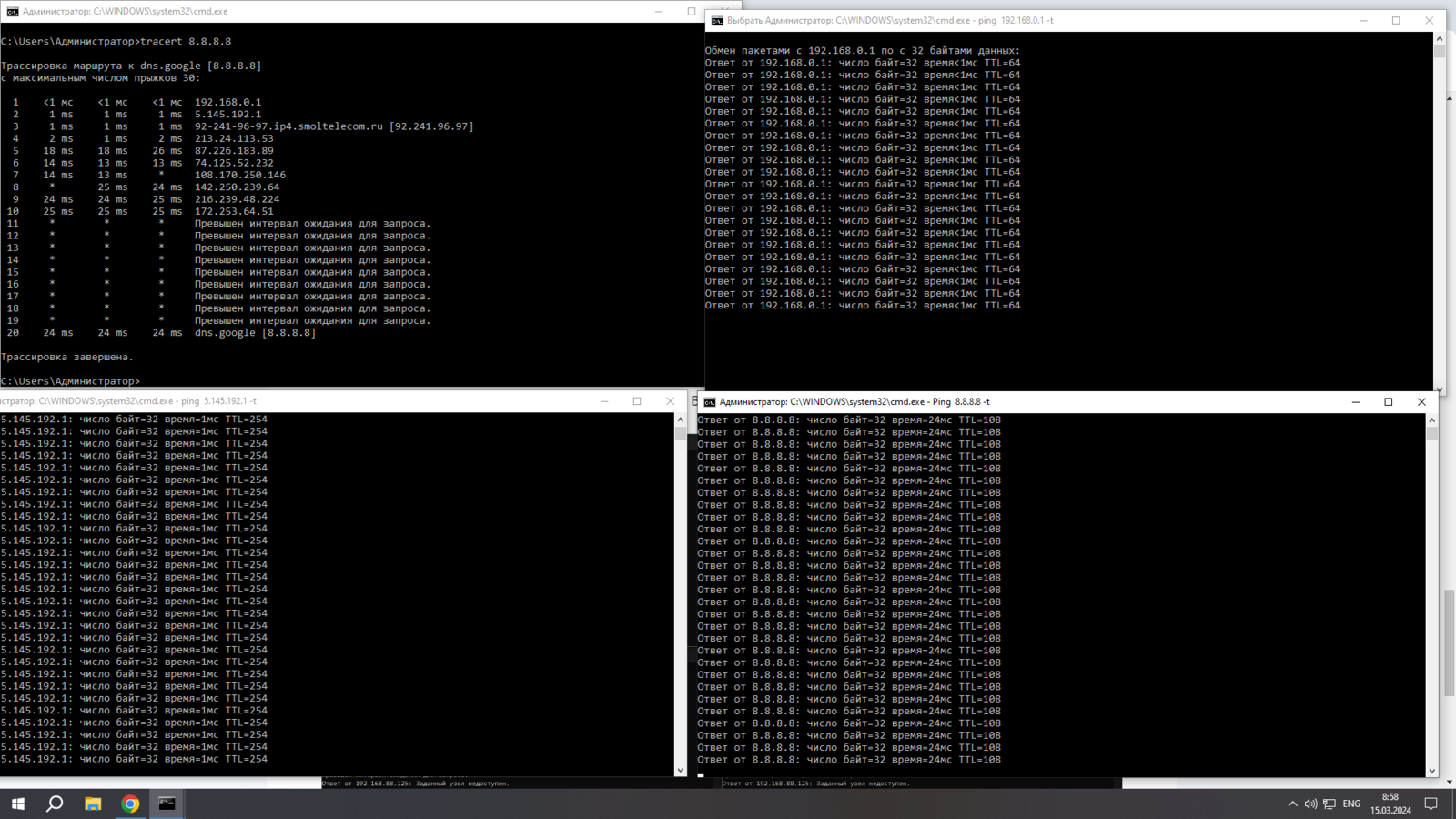Click scroll-down arrow in ping 192.168.0.1 window
This screenshot has height=819, width=1456.
(1439, 389)
